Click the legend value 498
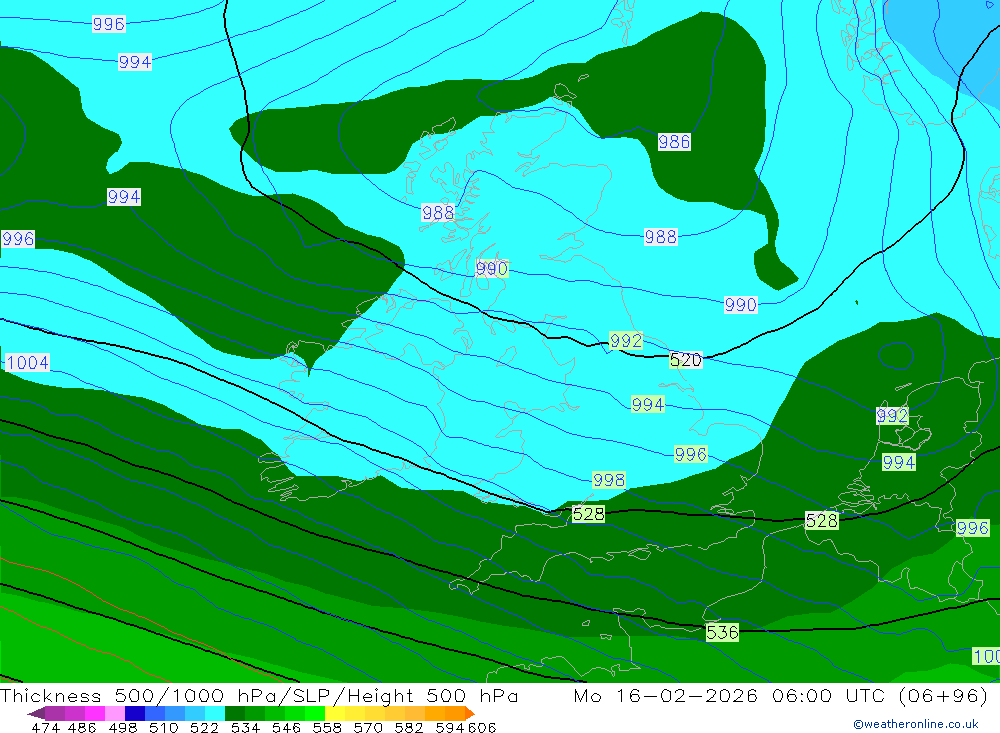 (123, 727)
